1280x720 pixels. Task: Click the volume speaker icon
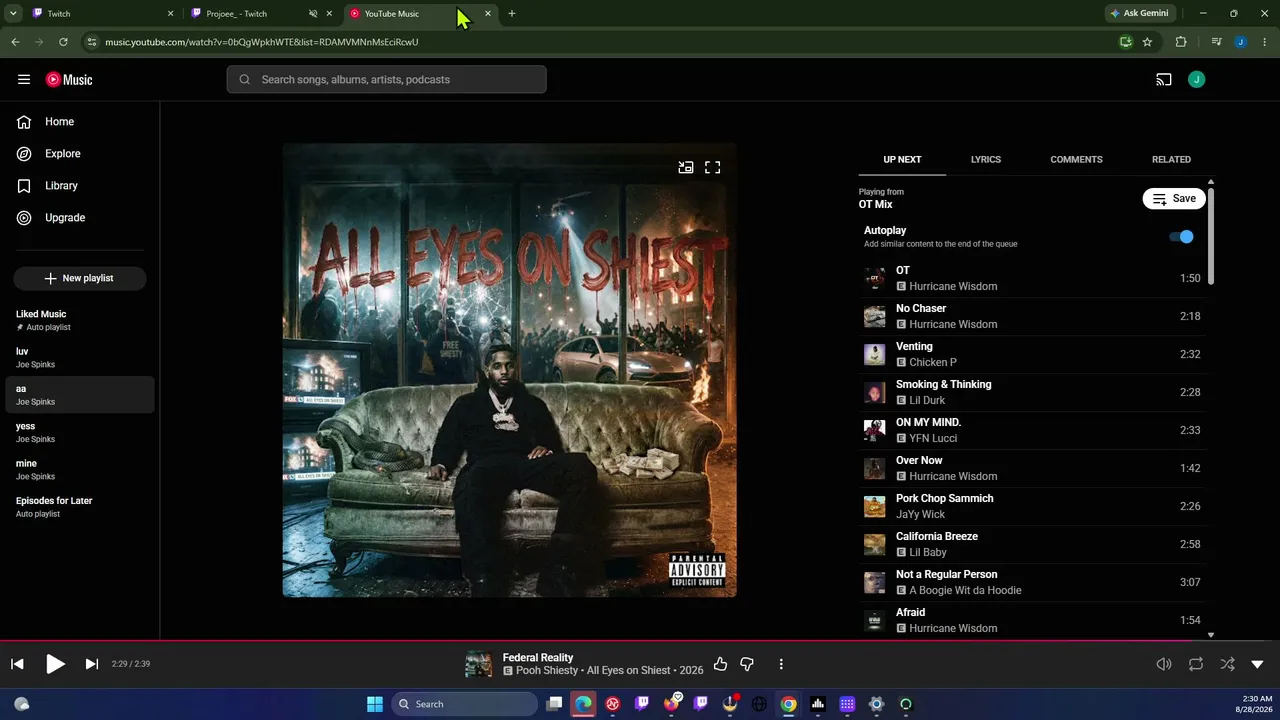coord(1164,664)
